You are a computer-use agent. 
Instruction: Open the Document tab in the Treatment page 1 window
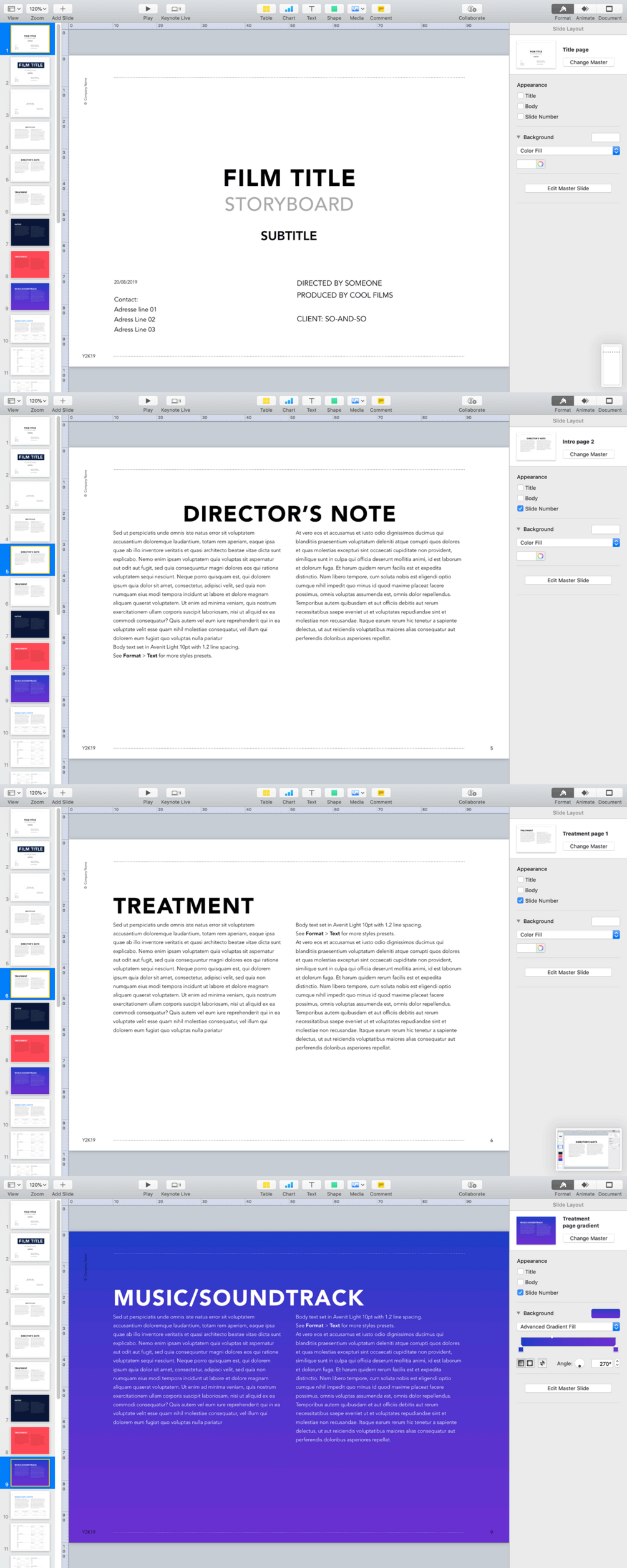(x=610, y=793)
